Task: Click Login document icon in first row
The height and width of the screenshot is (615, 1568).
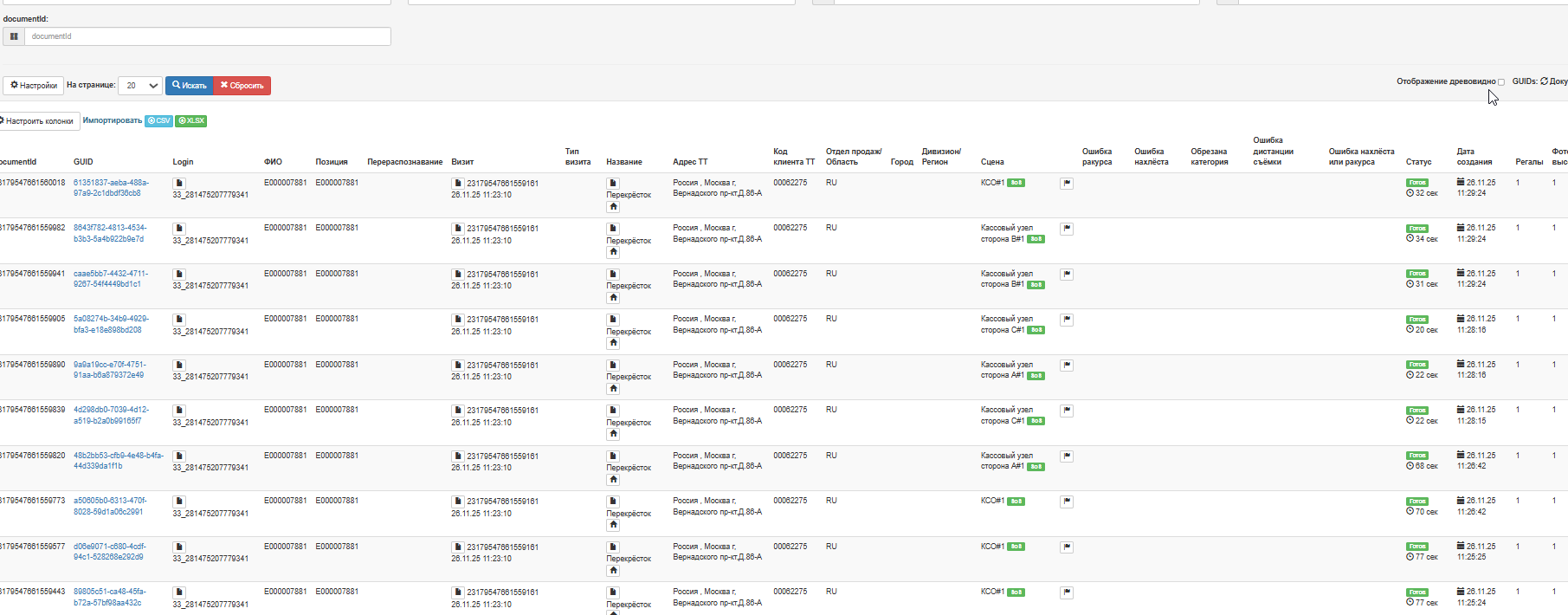Action: click(x=179, y=183)
